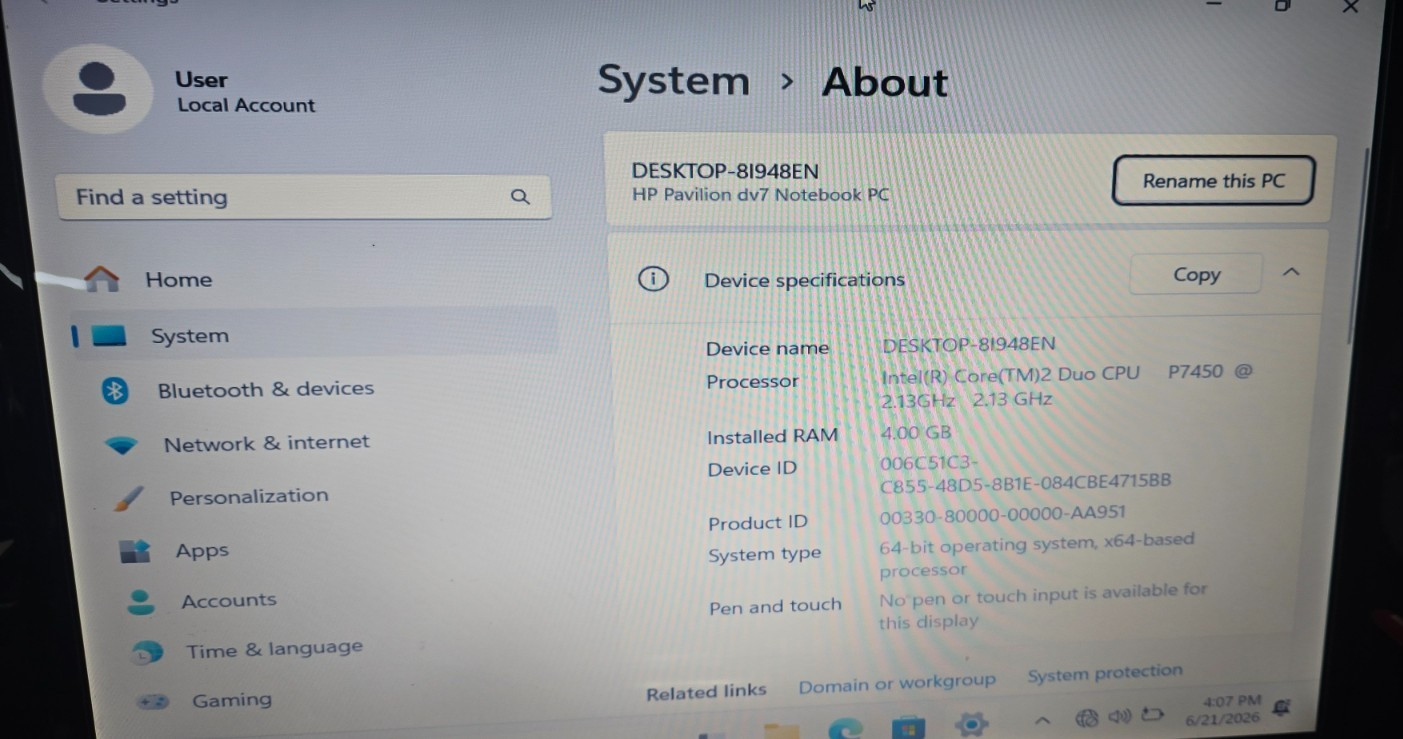Open the Home settings page
1403x739 pixels.
pos(178,280)
